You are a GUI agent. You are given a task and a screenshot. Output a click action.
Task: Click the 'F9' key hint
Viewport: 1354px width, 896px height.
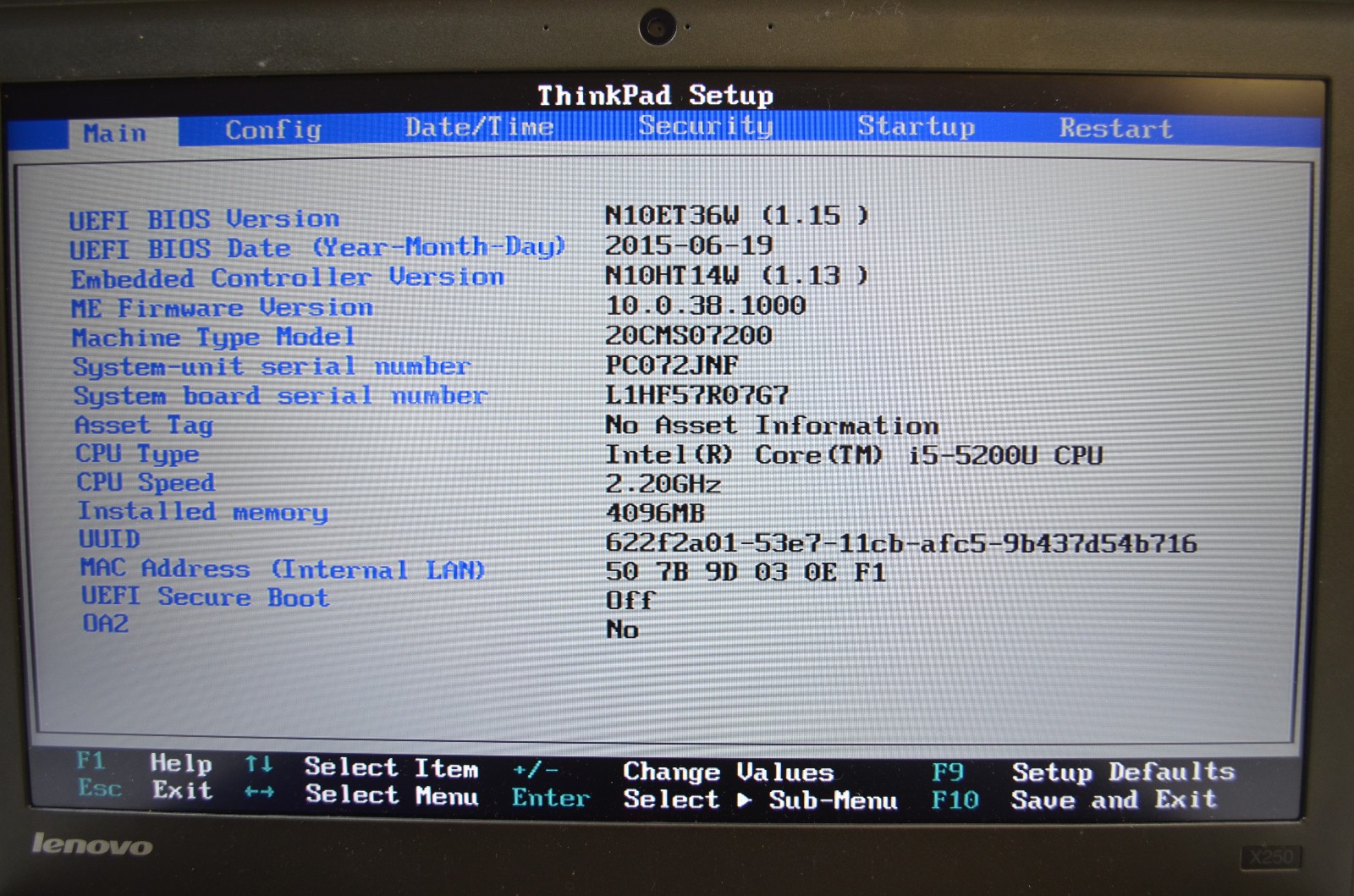point(948,772)
